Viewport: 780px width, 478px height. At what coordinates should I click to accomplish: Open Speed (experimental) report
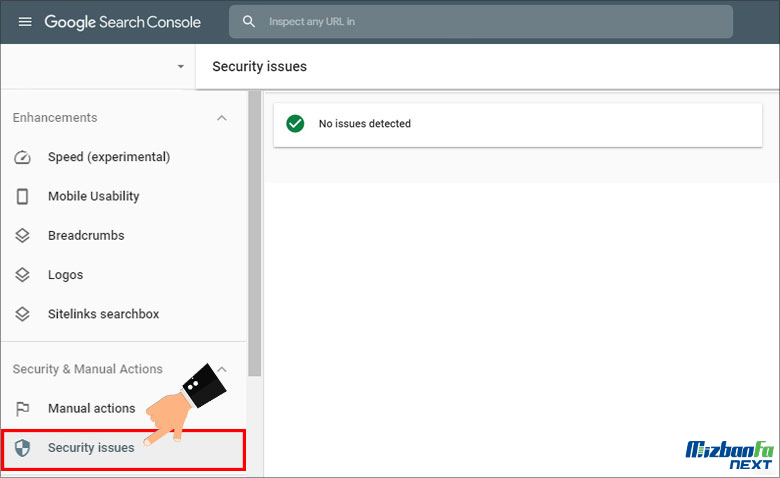(109, 157)
